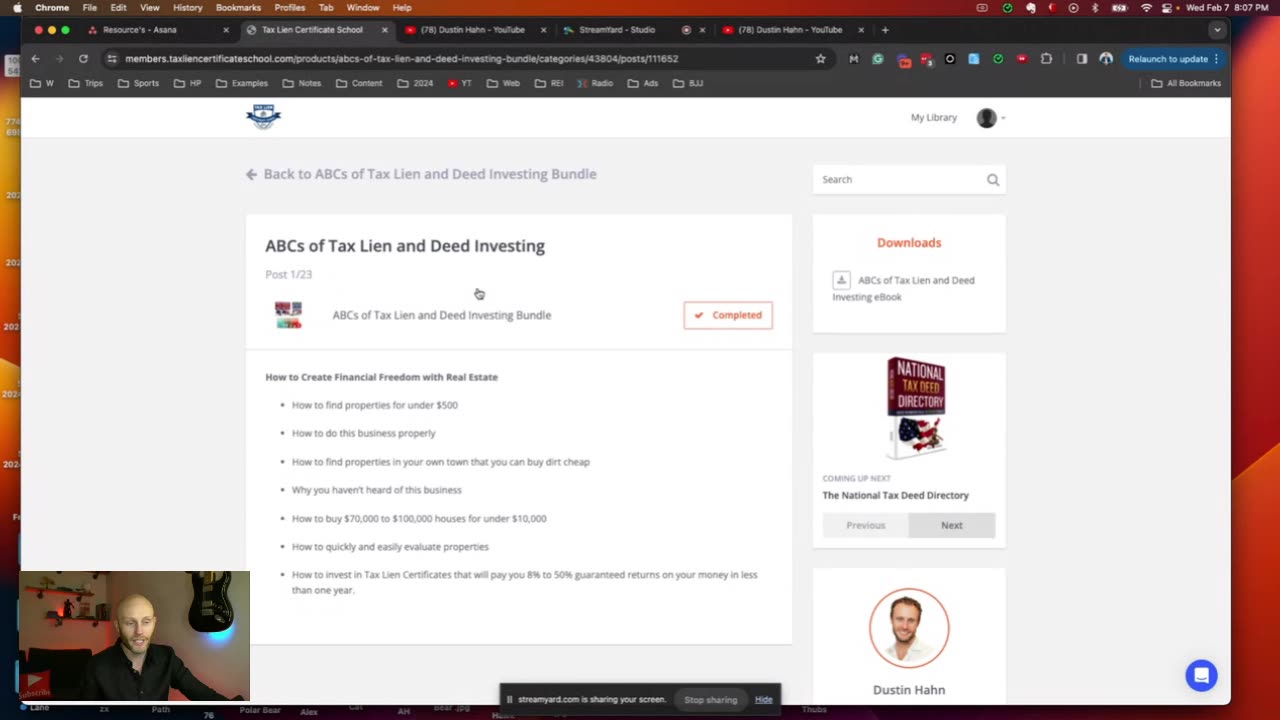
Task: Open a new Chrome tab
Action: coord(885,30)
